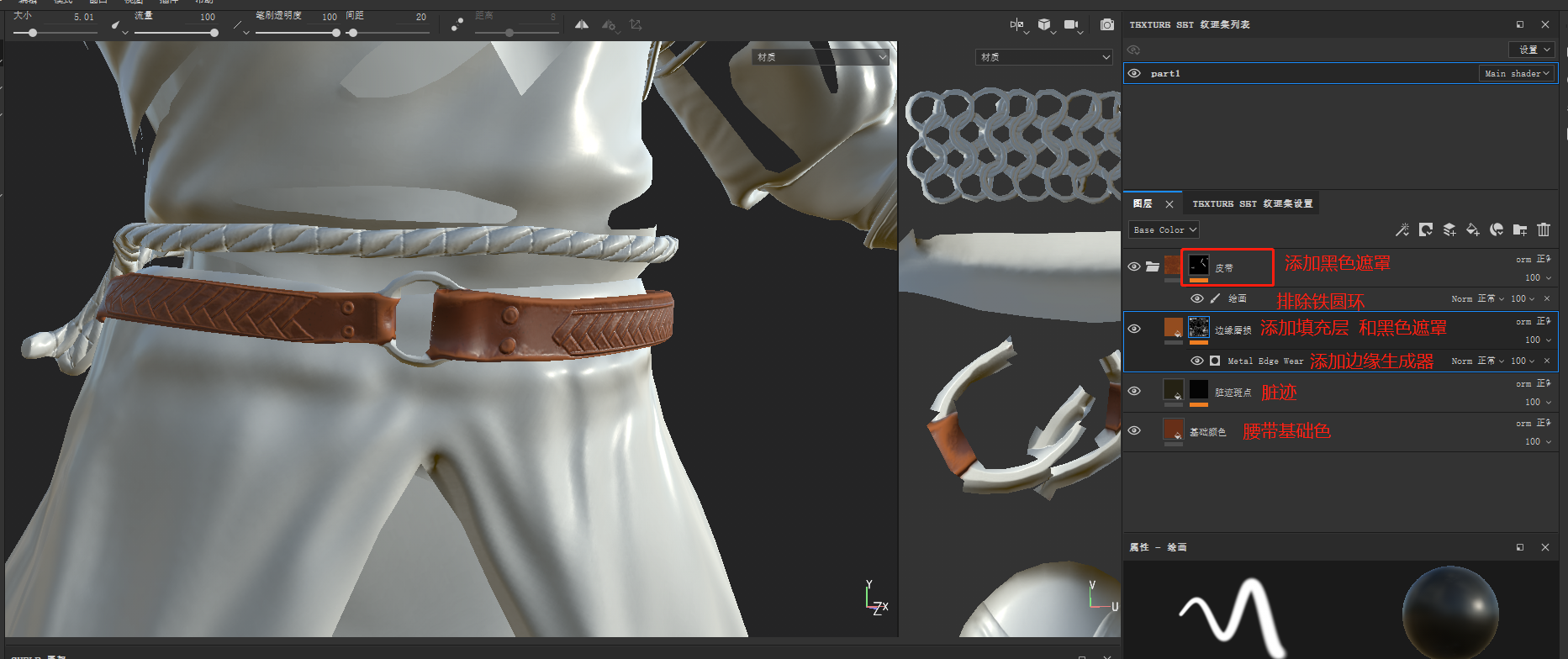This screenshot has width=1568, height=659.
Task: Click the generator icon of Metal Edge Wear
Action: [1215, 361]
